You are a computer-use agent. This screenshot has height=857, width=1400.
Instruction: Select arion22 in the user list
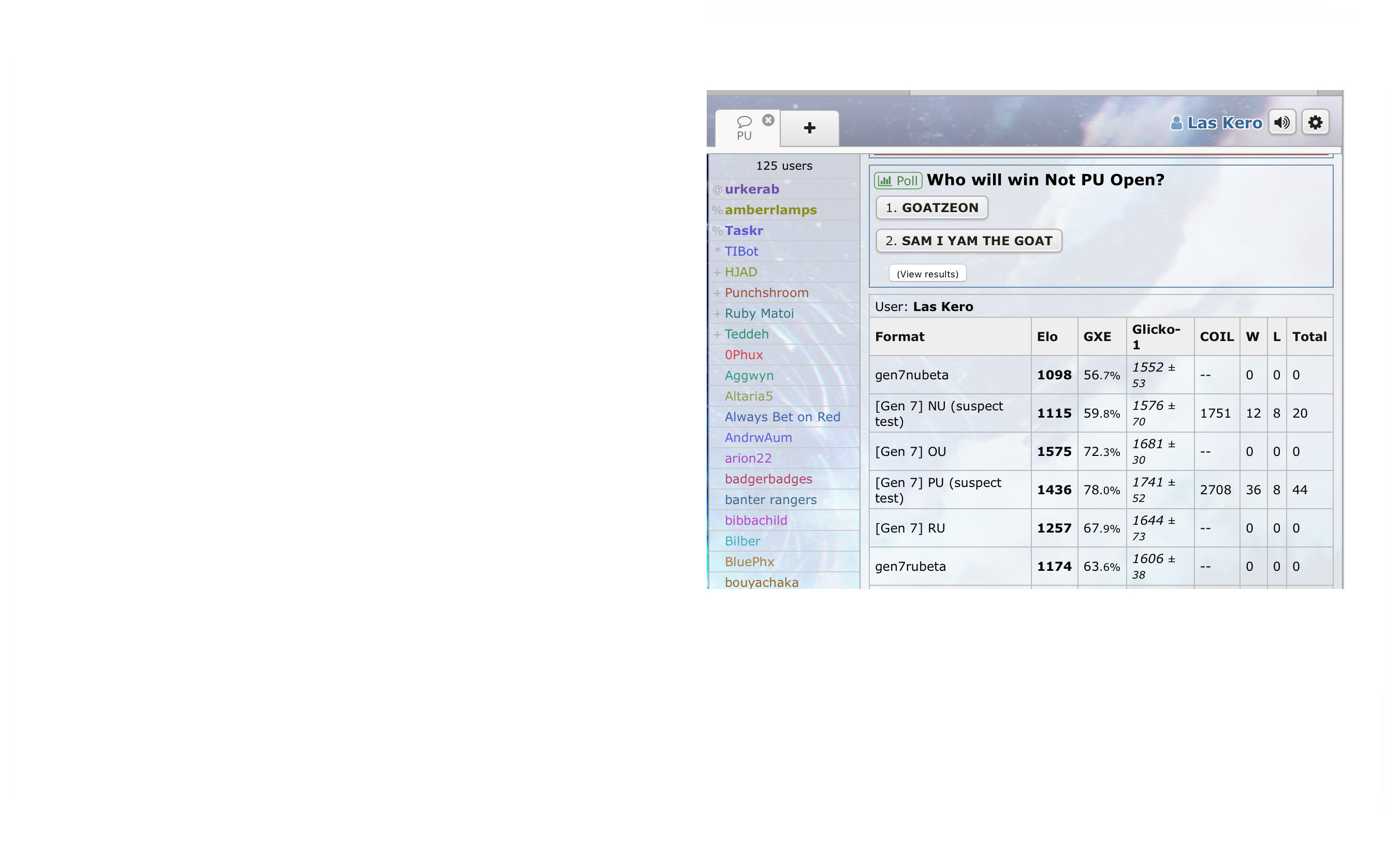point(784,459)
